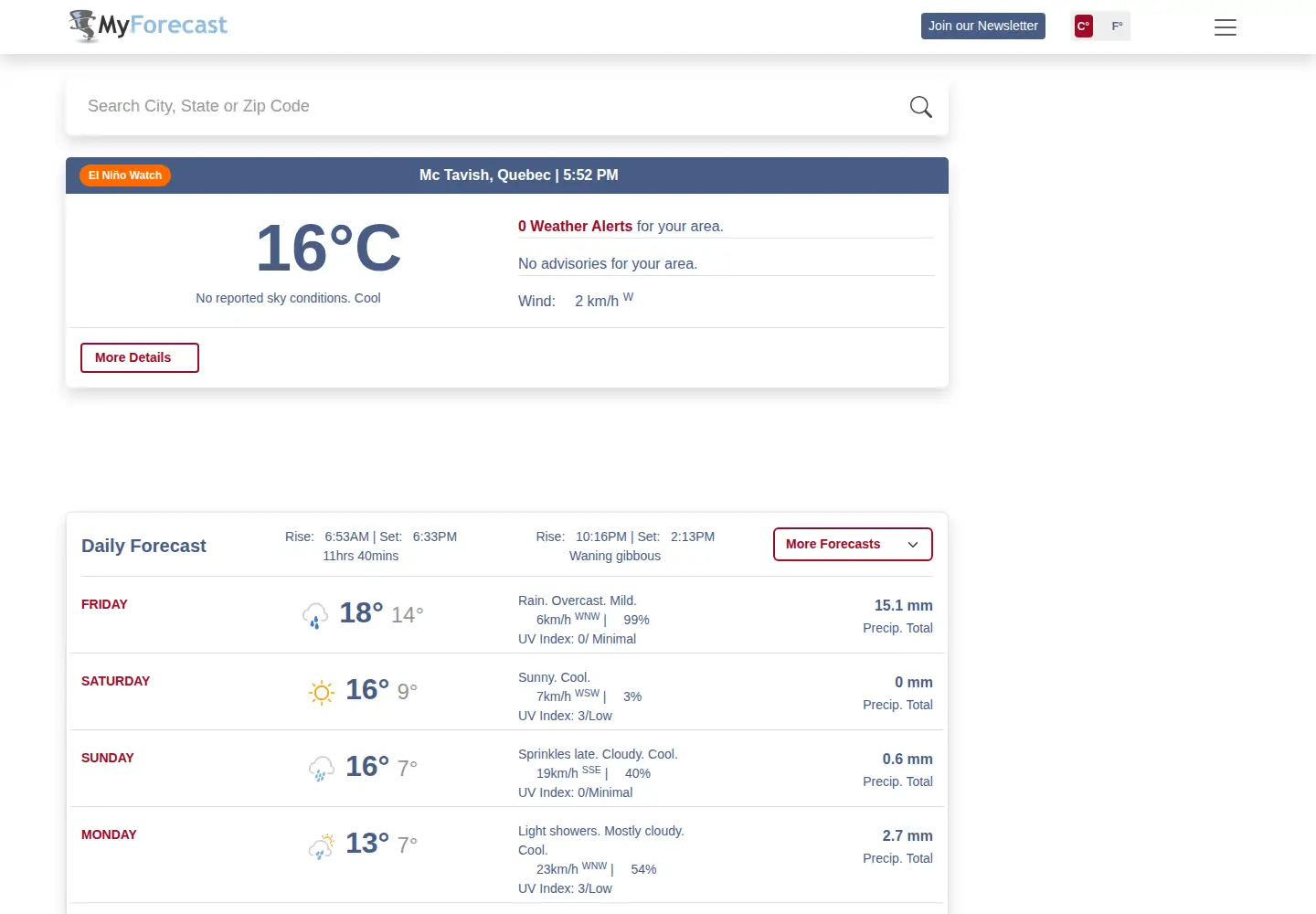Image resolution: width=1316 pixels, height=914 pixels.
Task: Switch units to Celsius
Action: pyautogui.click(x=1084, y=27)
